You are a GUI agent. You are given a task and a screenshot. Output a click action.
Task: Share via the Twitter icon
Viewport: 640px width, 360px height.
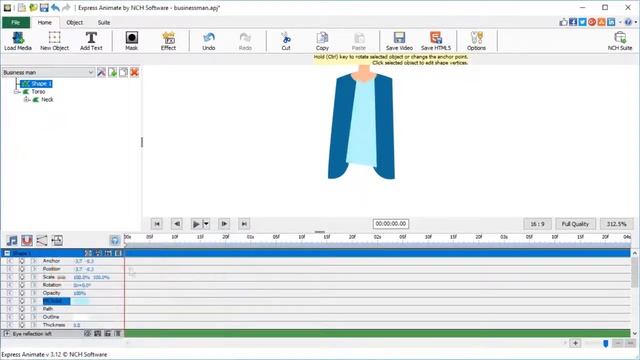(582, 22)
